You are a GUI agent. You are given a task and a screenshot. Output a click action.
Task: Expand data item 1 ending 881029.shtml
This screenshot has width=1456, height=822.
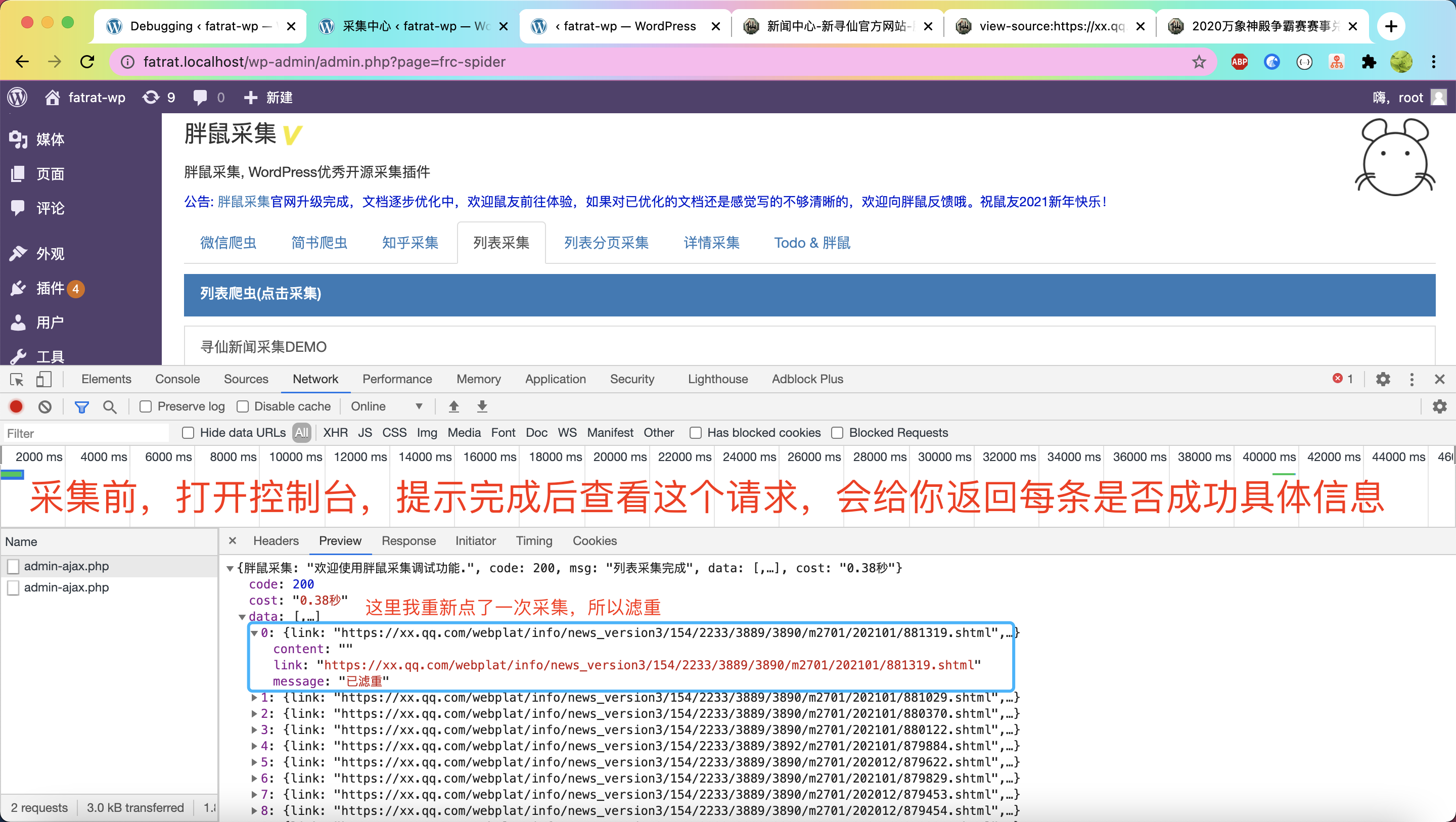point(254,698)
